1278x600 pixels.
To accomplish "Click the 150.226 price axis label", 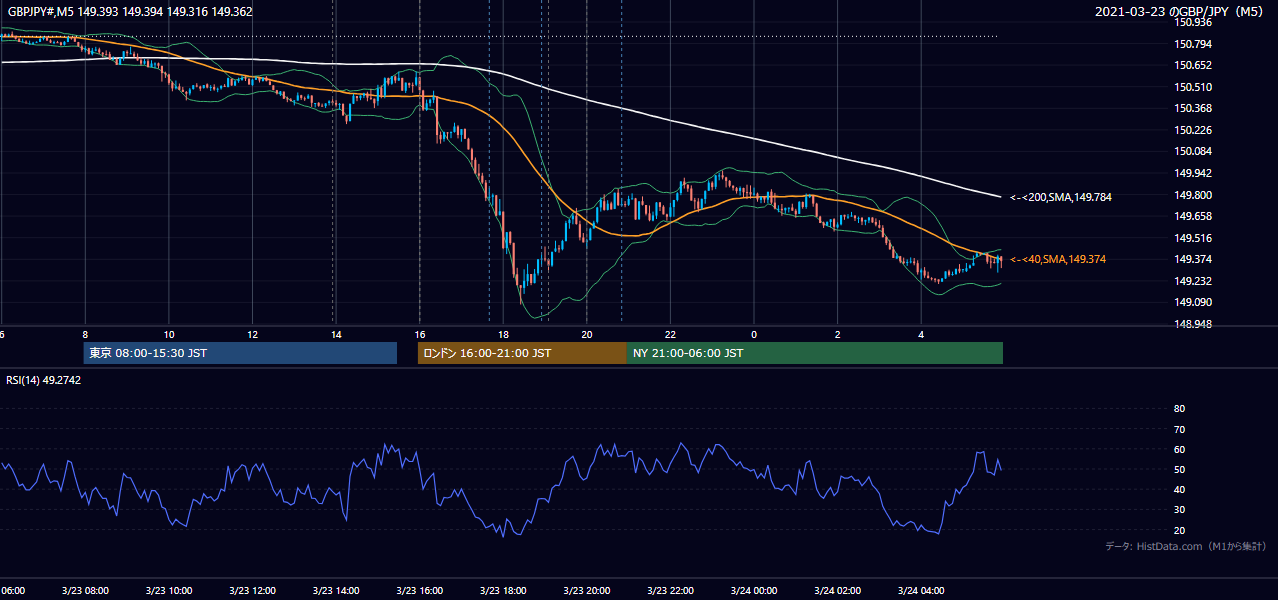I will pos(1194,130).
